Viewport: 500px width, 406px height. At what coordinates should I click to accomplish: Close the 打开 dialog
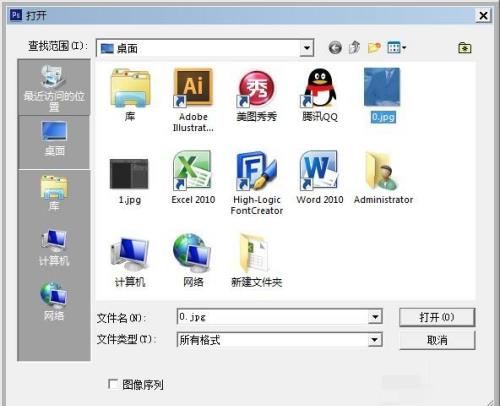tap(483, 15)
